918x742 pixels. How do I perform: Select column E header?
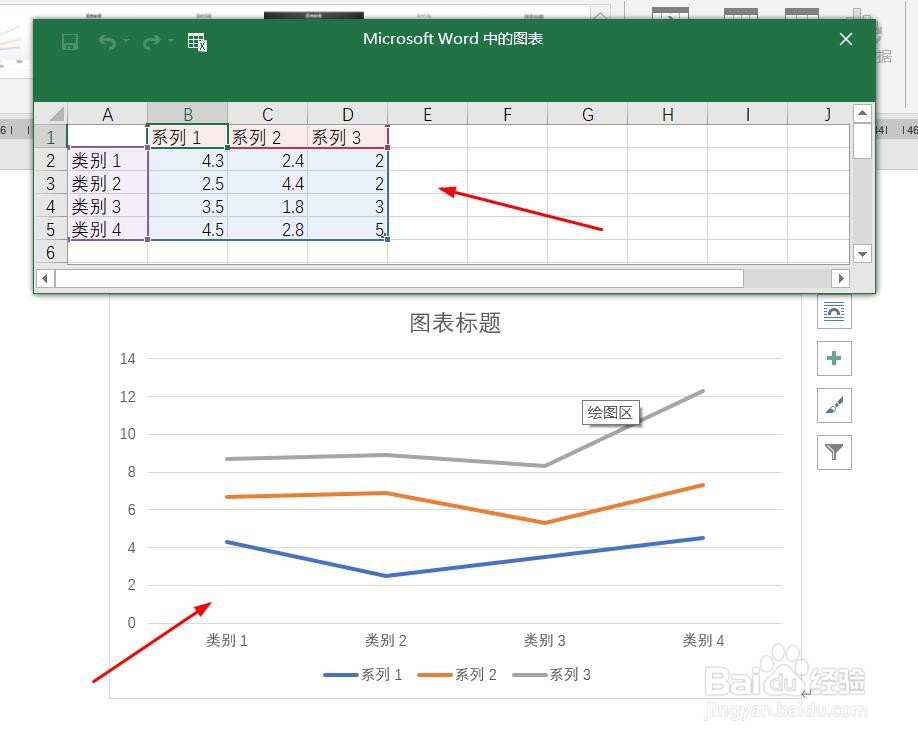tap(427, 114)
